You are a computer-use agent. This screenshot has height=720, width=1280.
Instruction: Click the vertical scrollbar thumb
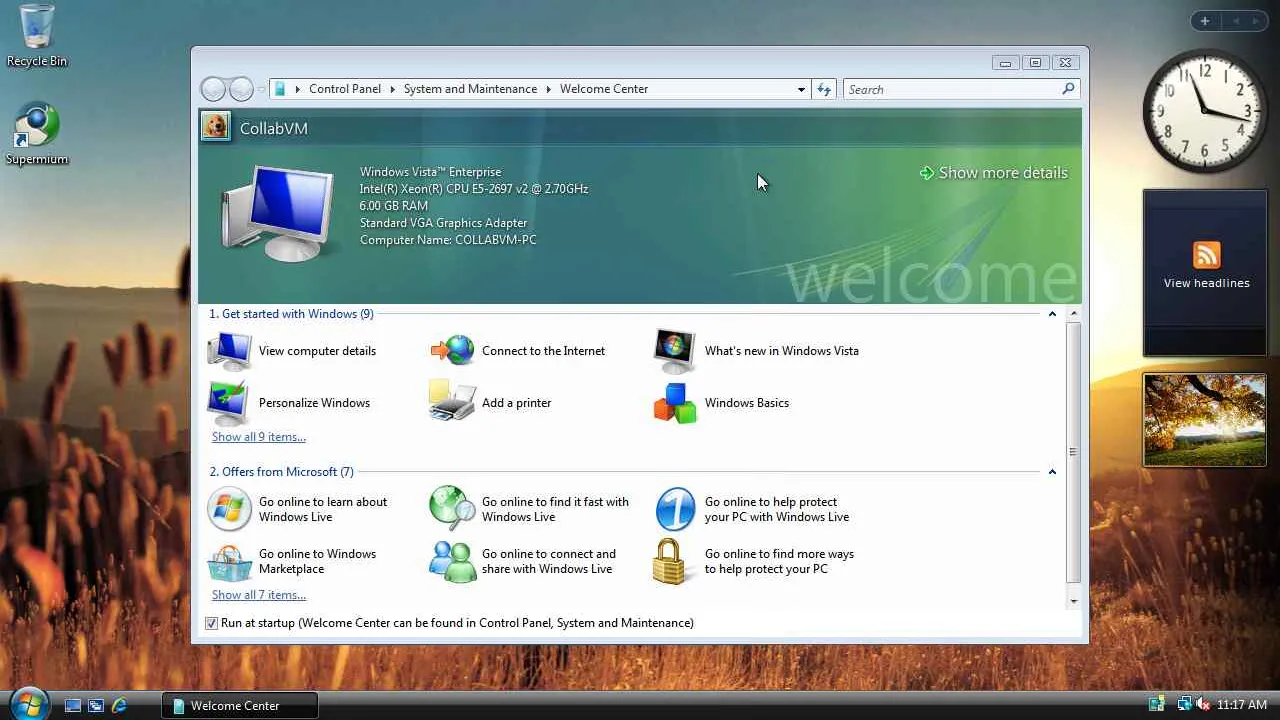(1073, 452)
